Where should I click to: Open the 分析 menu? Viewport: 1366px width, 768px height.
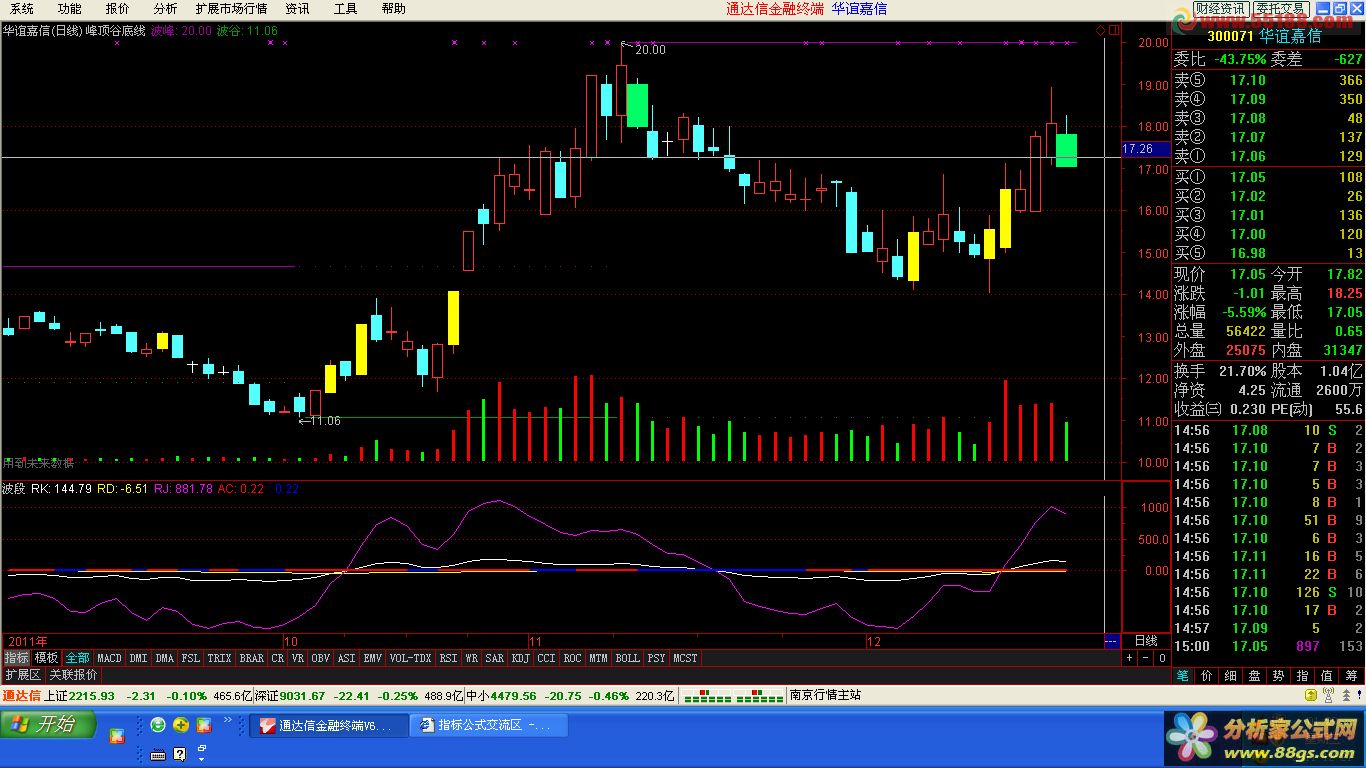(x=165, y=8)
